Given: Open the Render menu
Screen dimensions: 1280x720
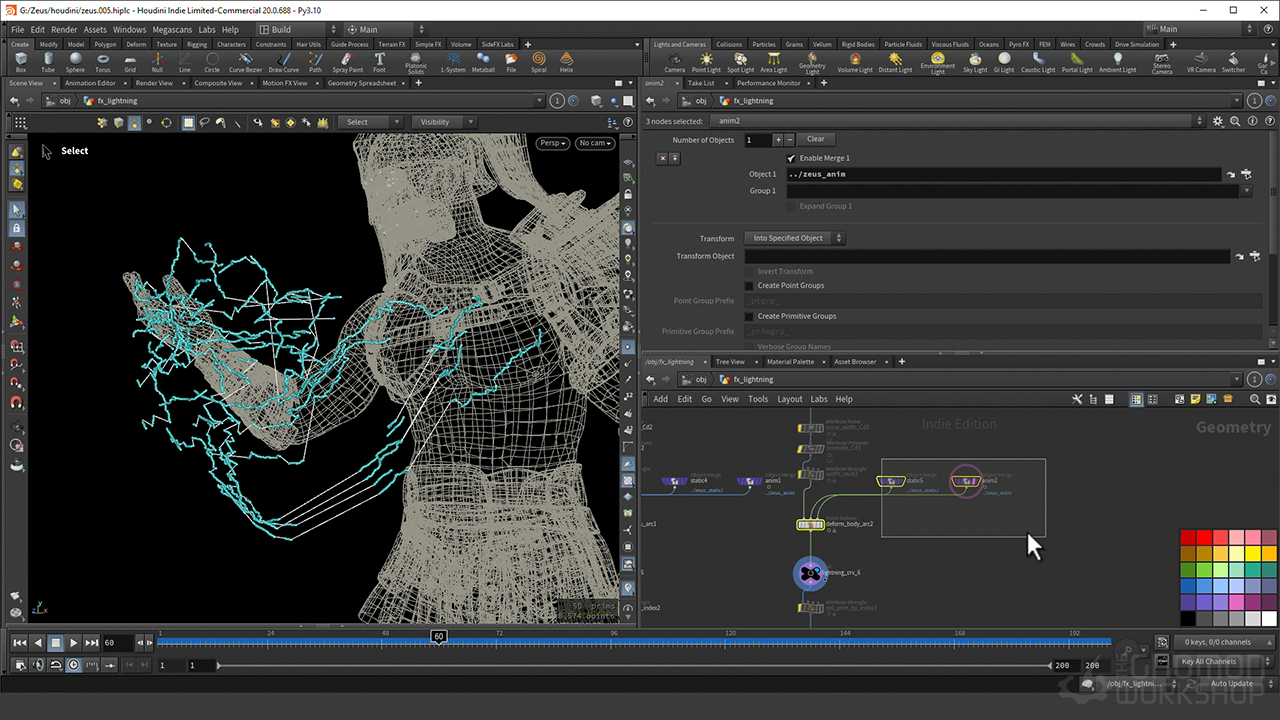Looking at the screenshot, I should coord(64,30).
